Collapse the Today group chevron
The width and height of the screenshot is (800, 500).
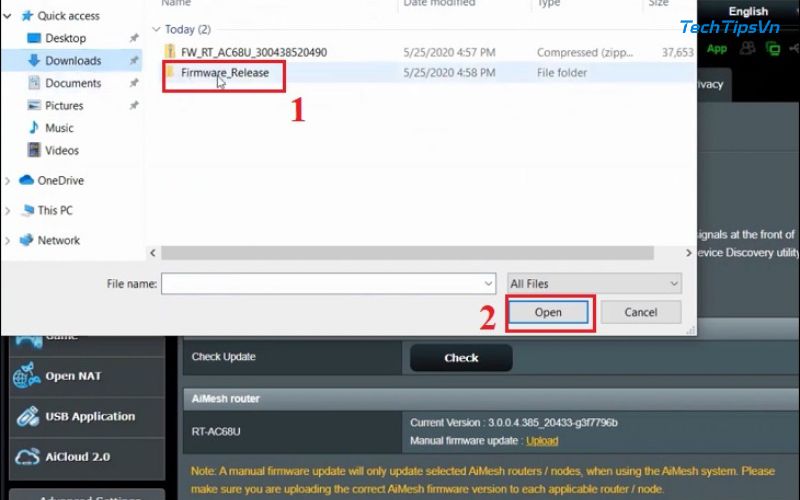tap(156, 30)
